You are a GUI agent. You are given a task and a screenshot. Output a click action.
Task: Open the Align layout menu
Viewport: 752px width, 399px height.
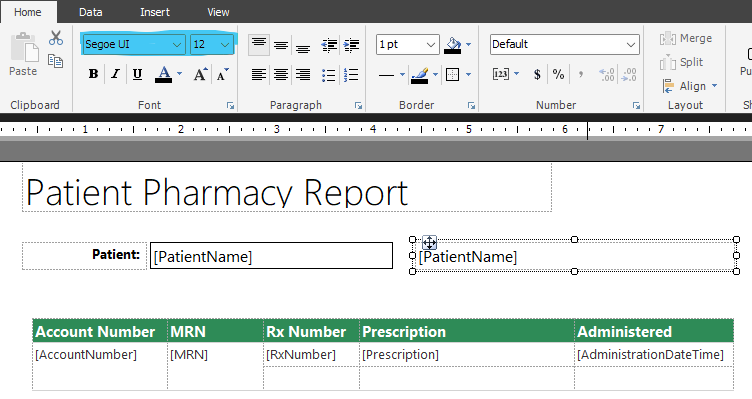690,86
